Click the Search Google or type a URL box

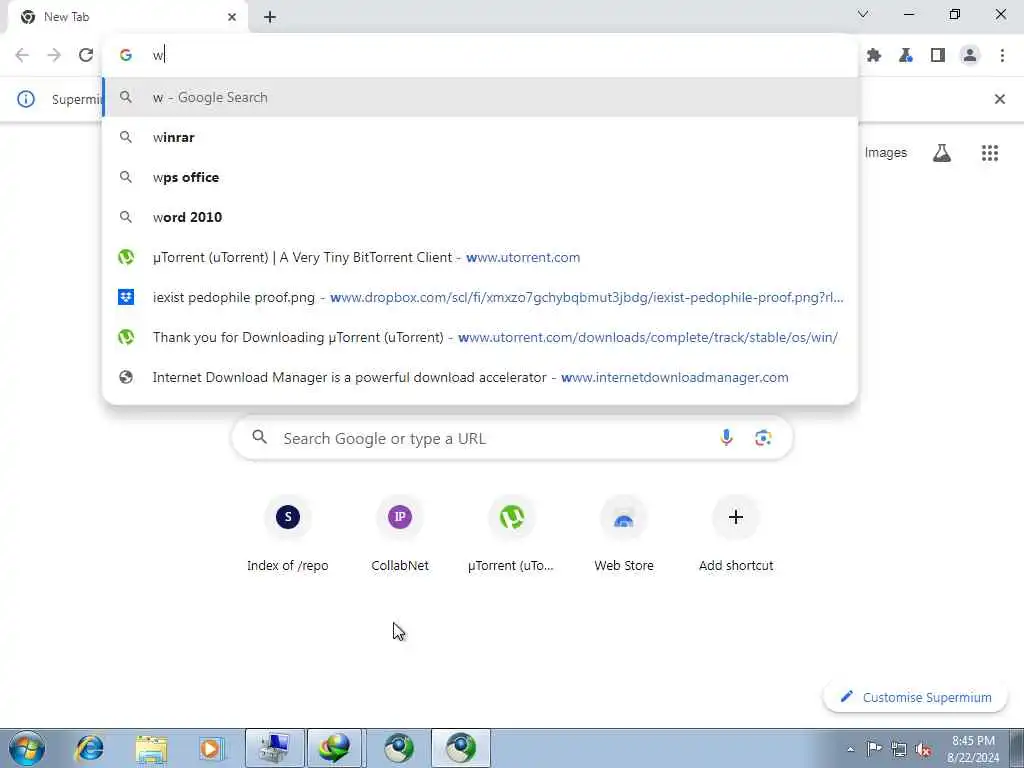coord(513,438)
